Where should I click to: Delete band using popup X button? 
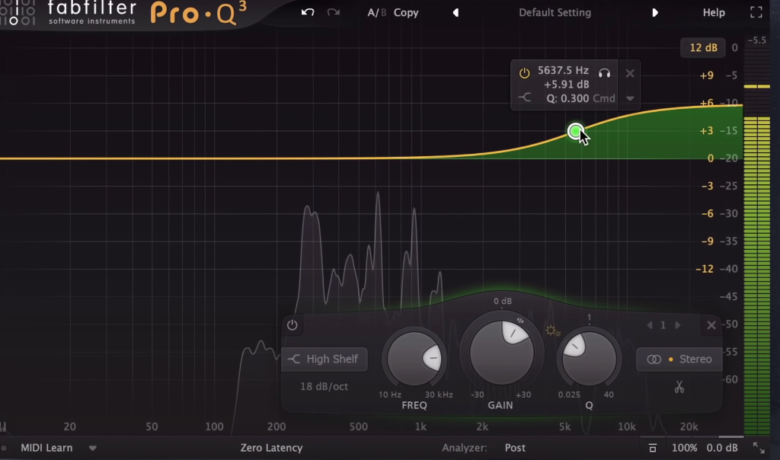[x=630, y=73]
